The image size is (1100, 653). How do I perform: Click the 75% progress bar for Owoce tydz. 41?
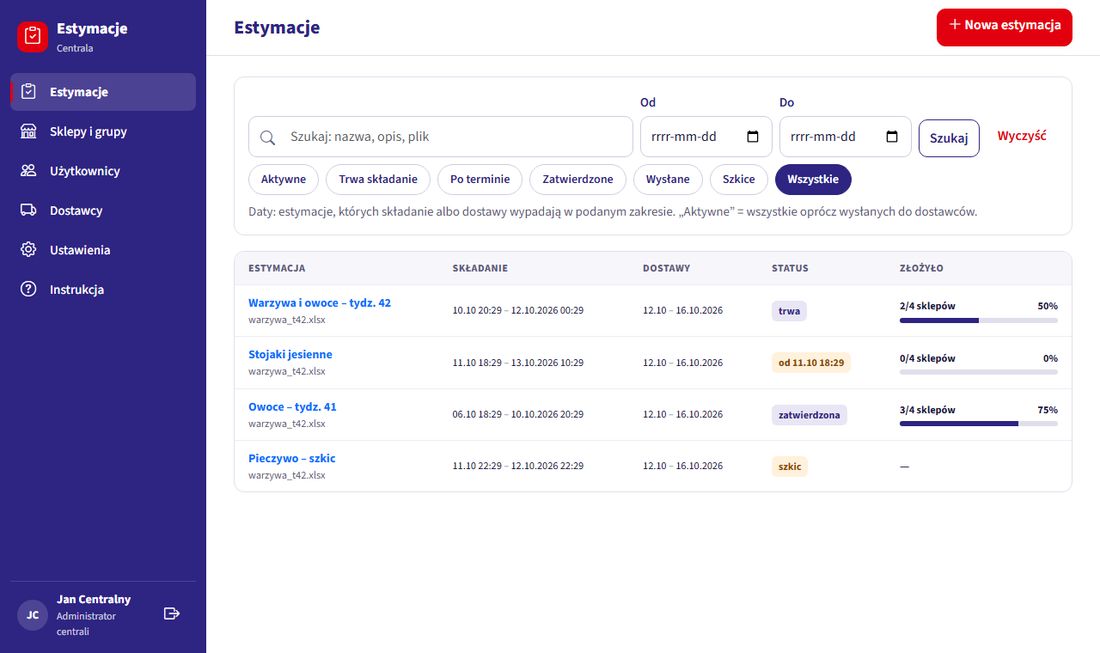click(x=979, y=424)
